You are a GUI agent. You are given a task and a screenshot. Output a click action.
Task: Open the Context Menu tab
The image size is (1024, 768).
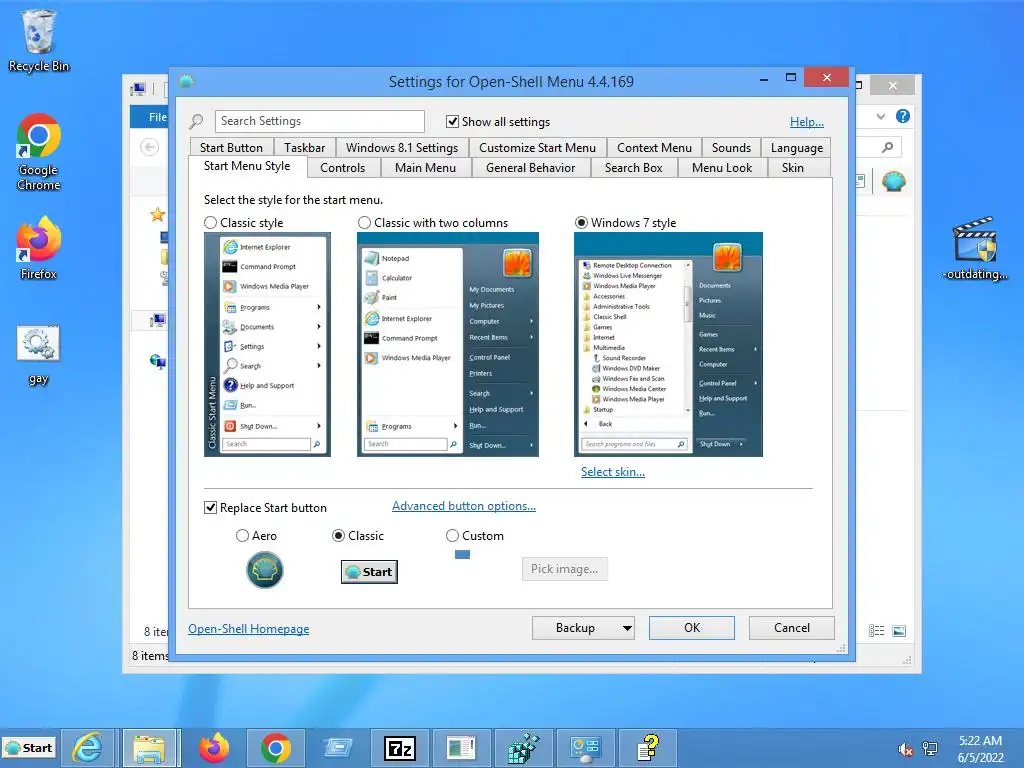[x=654, y=148]
